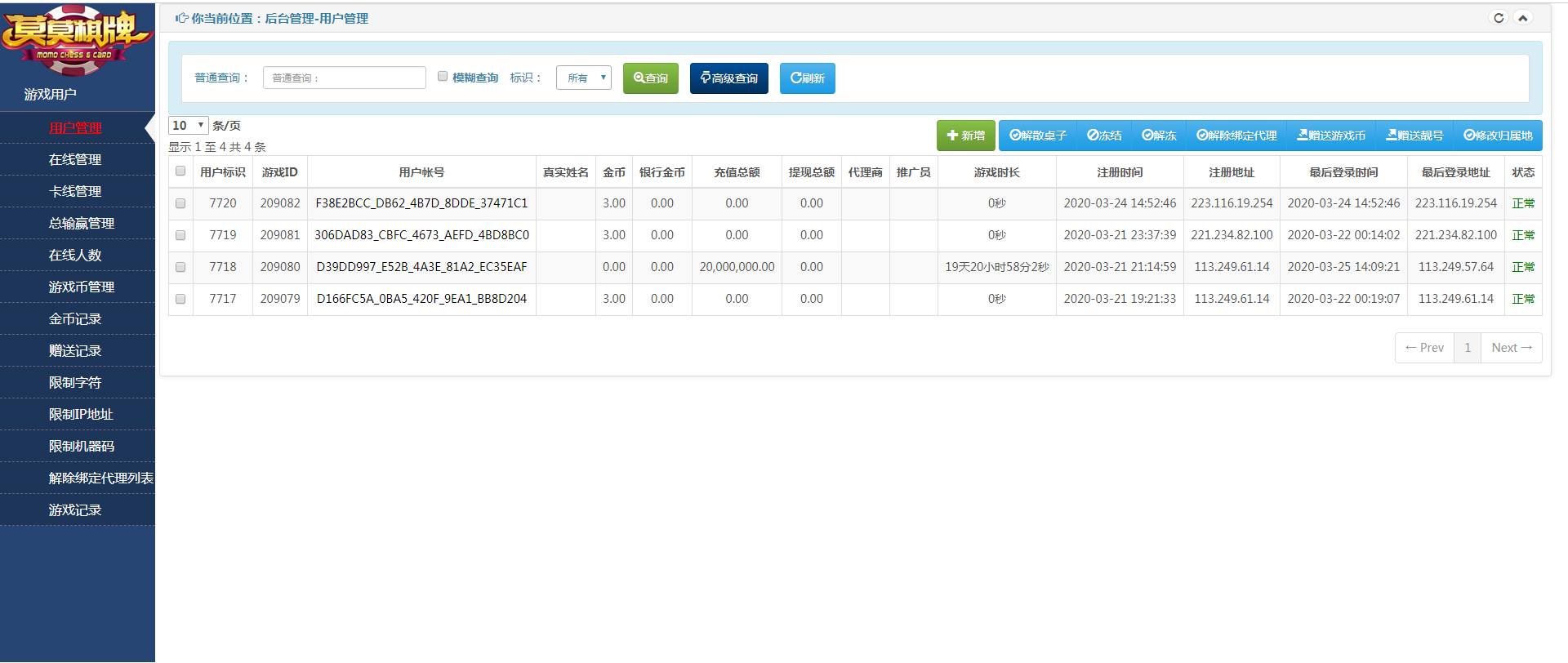Go to the Next page
Viewport: 1568px width, 663px height.
[1511, 348]
